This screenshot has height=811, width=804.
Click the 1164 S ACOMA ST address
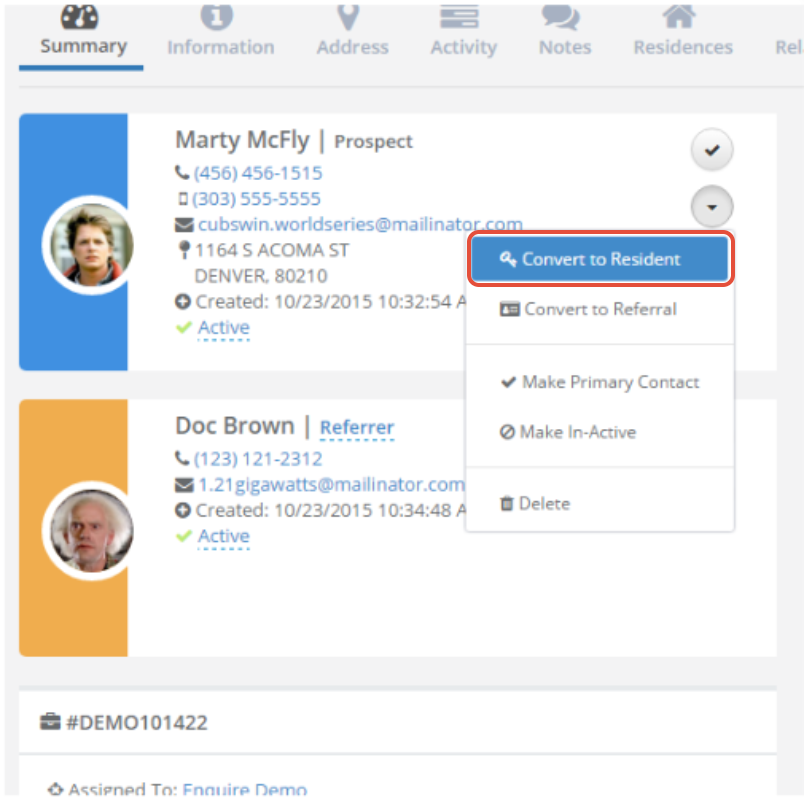[272, 250]
